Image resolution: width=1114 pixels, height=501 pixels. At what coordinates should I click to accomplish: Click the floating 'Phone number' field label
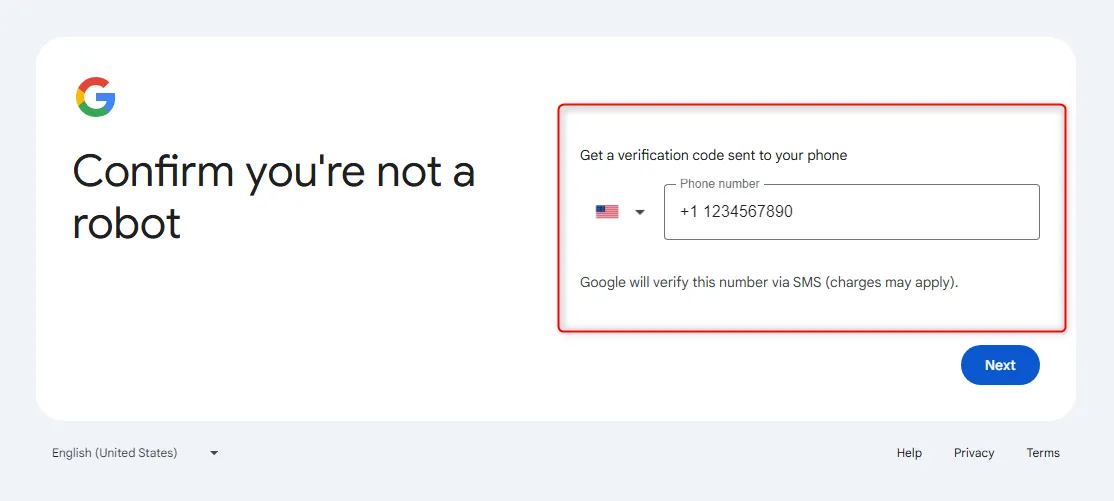(x=719, y=184)
